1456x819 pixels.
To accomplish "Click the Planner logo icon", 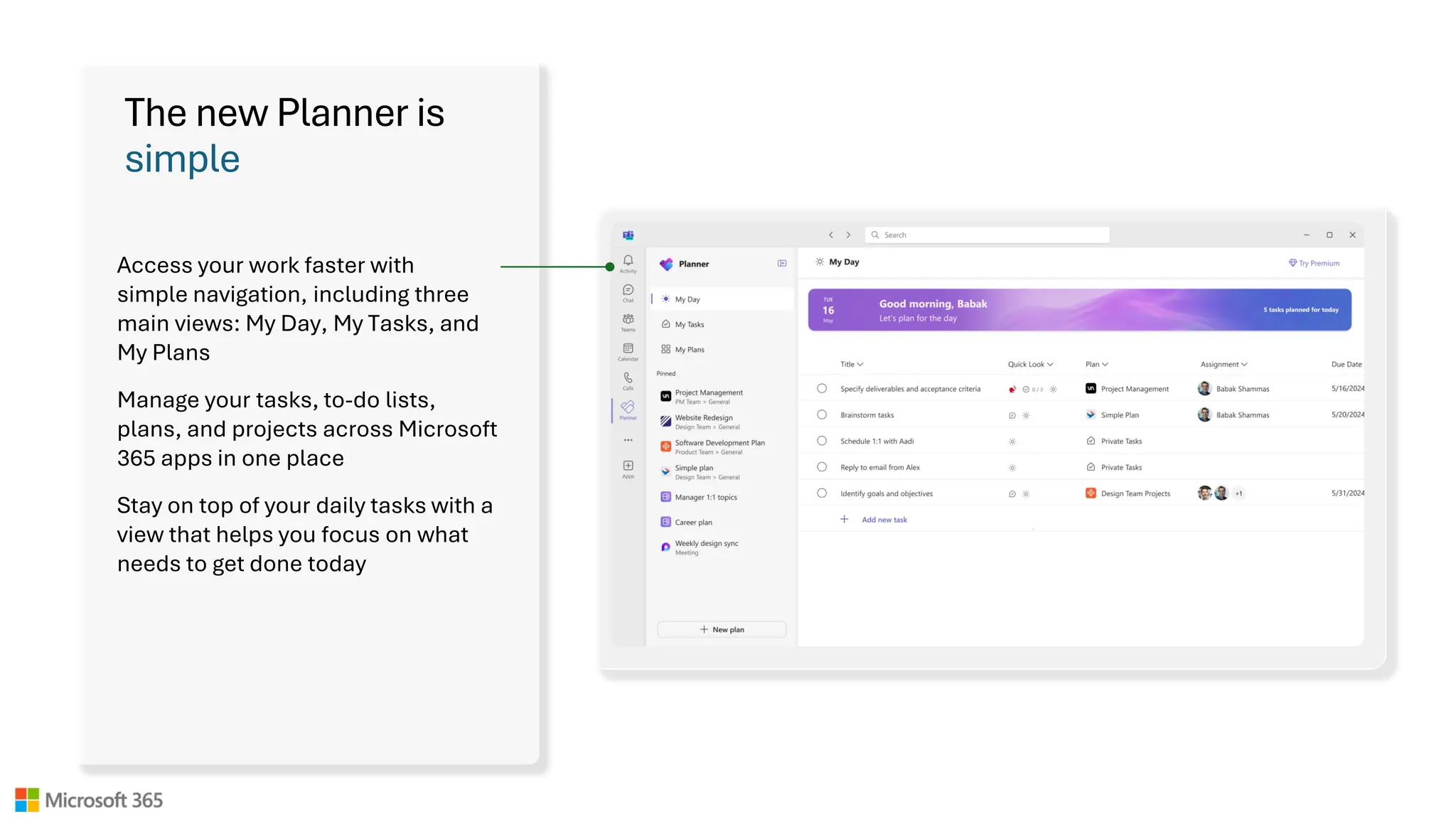I will click(666, 264).
